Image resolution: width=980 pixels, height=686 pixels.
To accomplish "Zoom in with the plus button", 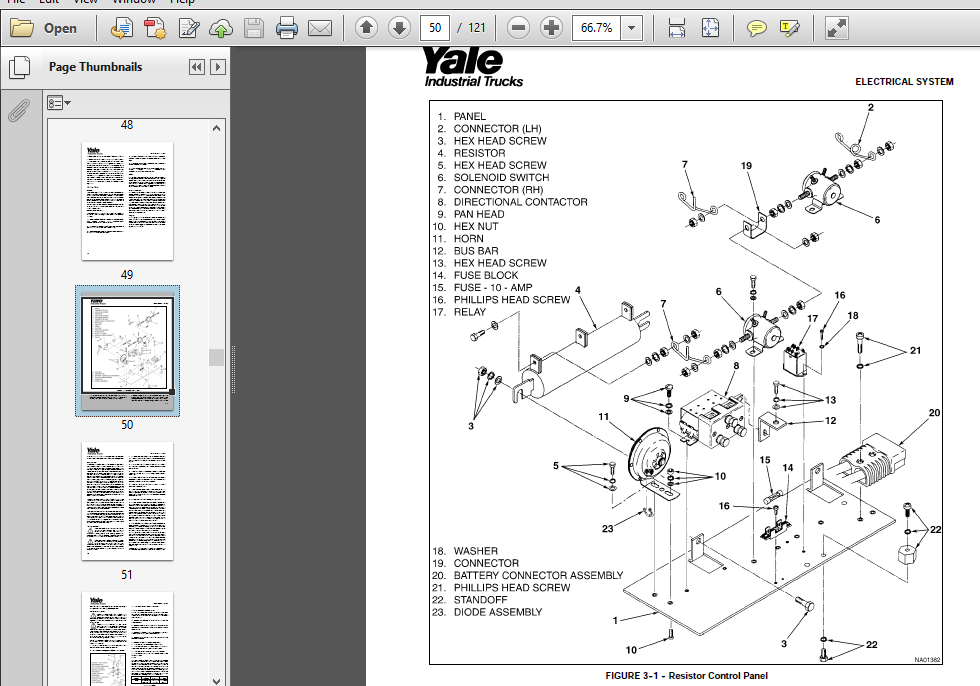I will pyautogui.click(x=551, y=27).
